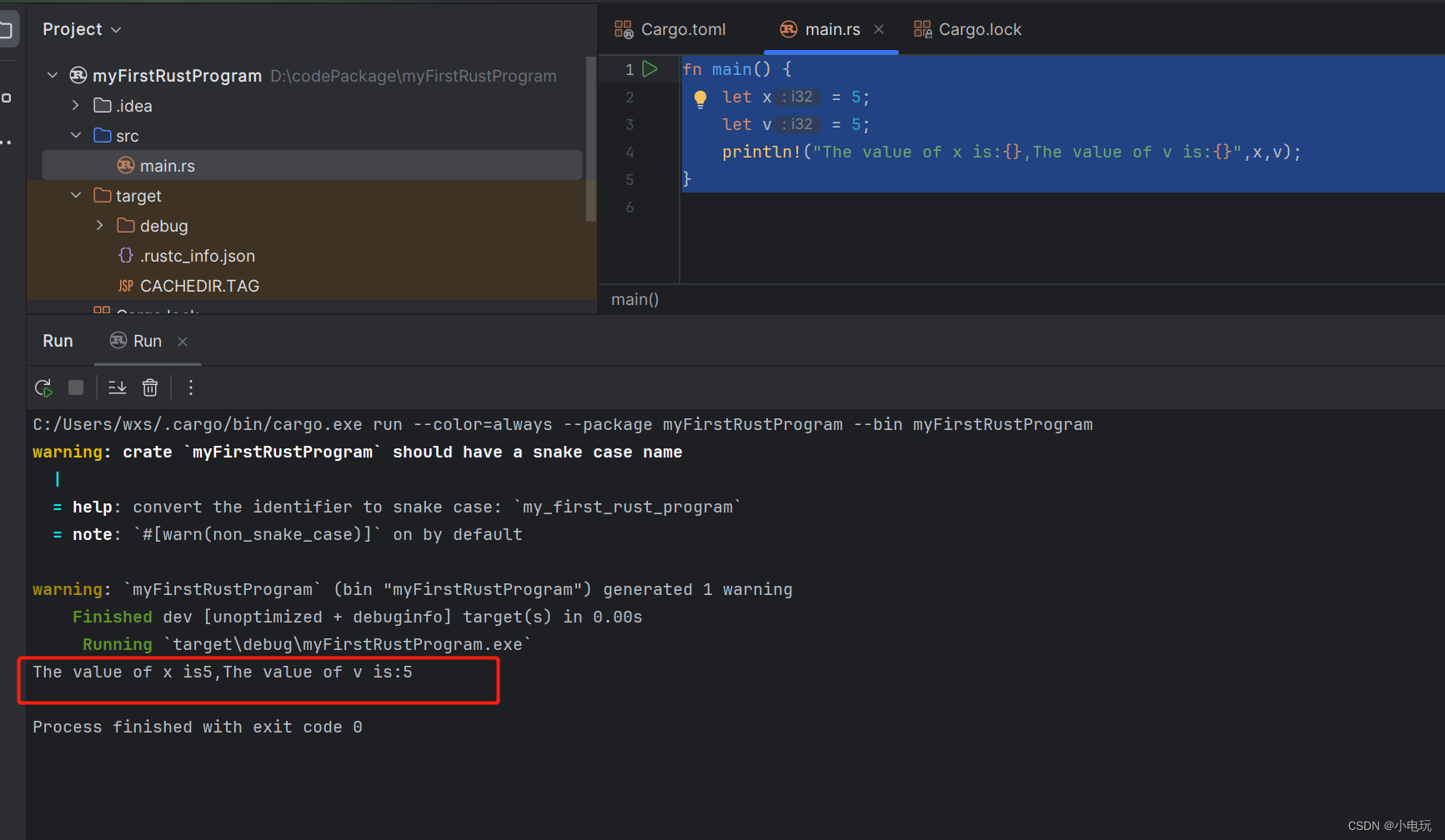Click the Cargo.toml tab icon
This screenshot has height=840, width=1445.
624,29
